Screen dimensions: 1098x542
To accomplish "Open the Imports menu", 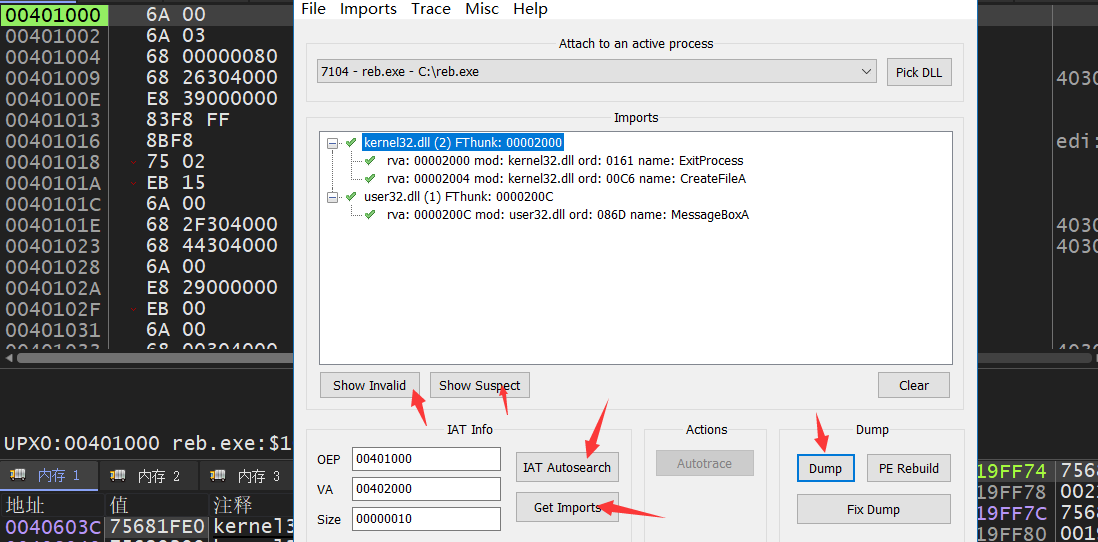I will click(x=368, y=9).
